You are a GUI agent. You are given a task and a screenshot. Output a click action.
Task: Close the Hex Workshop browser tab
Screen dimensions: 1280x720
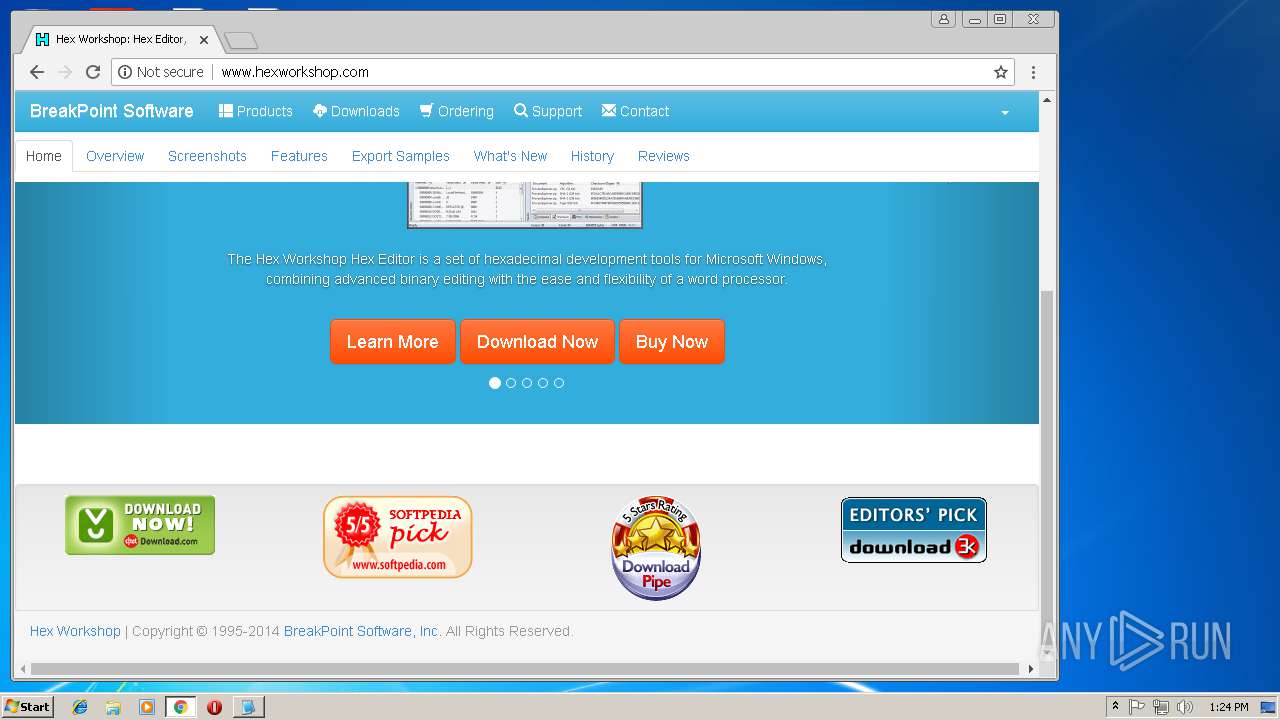coord(204,40)
